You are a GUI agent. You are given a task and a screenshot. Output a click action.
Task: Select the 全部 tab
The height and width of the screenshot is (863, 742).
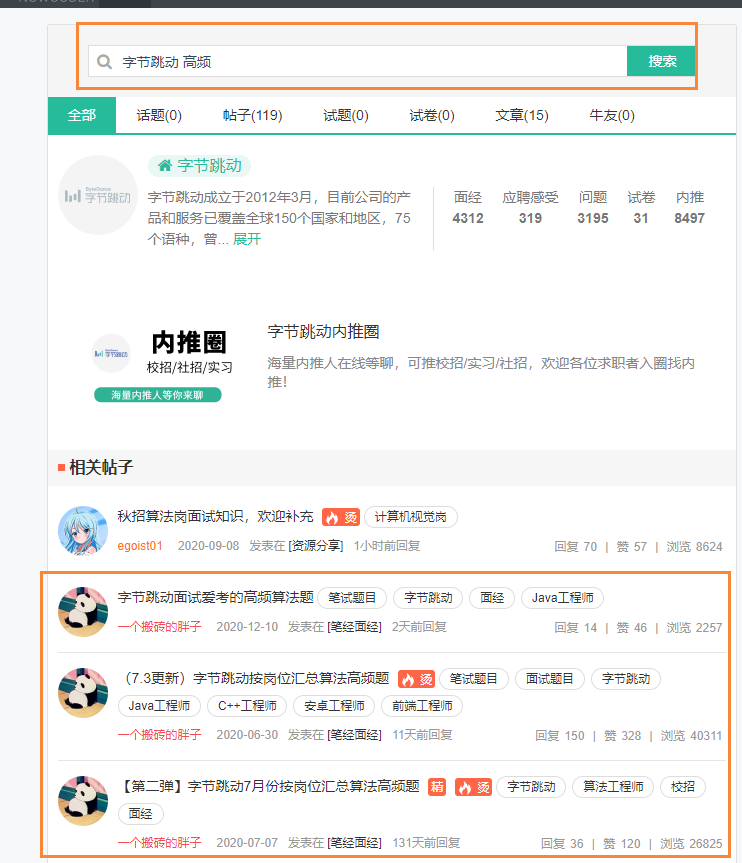point(82,115)
